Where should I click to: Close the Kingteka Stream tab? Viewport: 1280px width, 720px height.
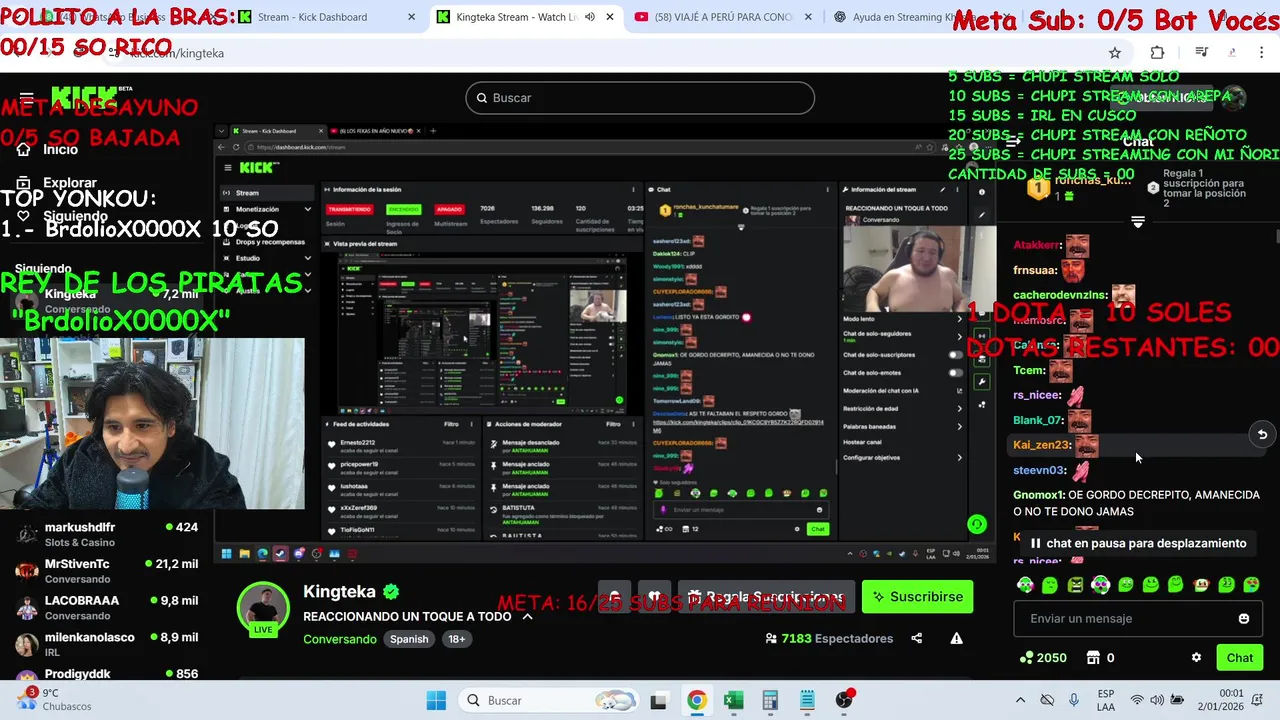(610, 17)
